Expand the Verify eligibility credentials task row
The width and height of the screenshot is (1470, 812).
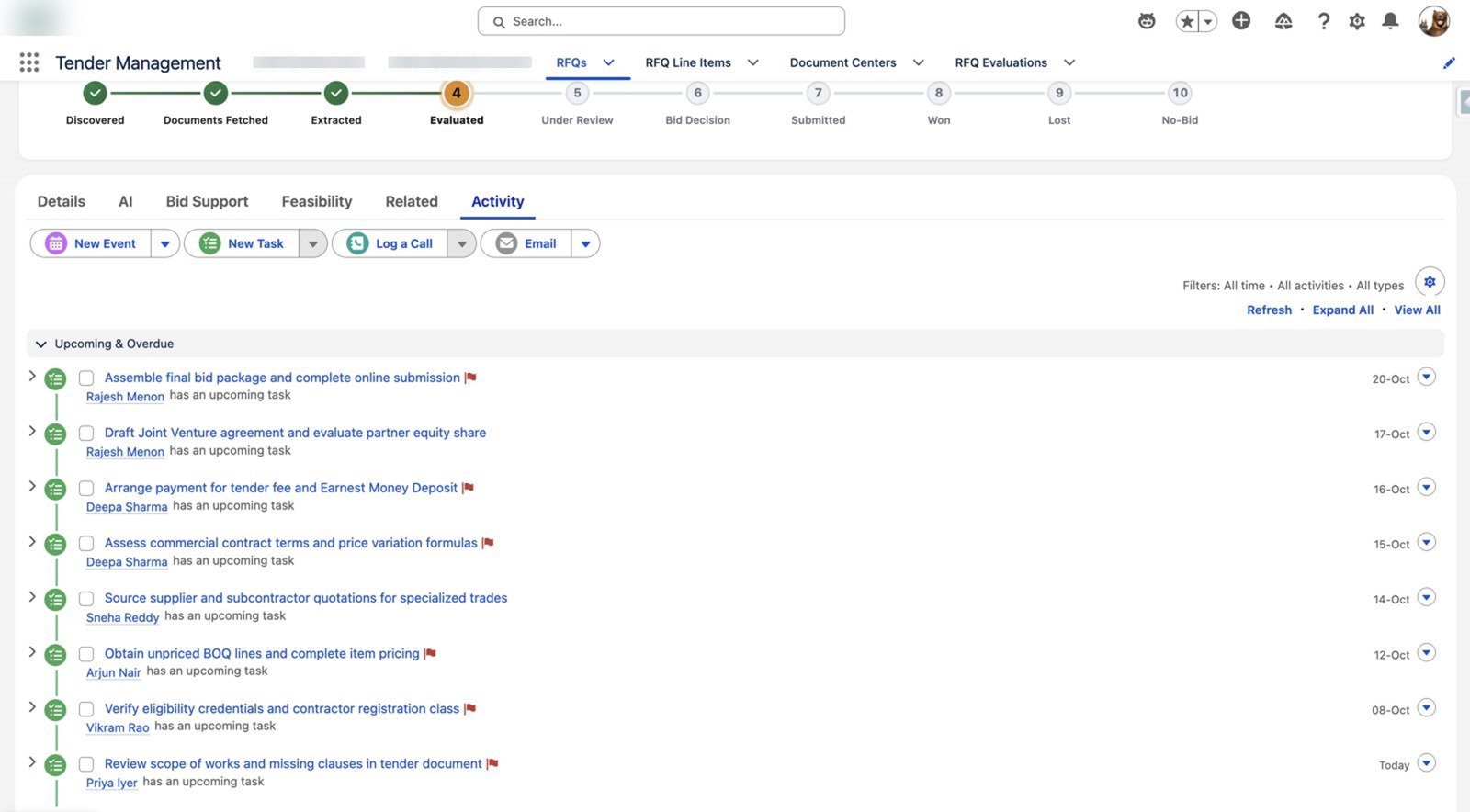pos(32,707)
